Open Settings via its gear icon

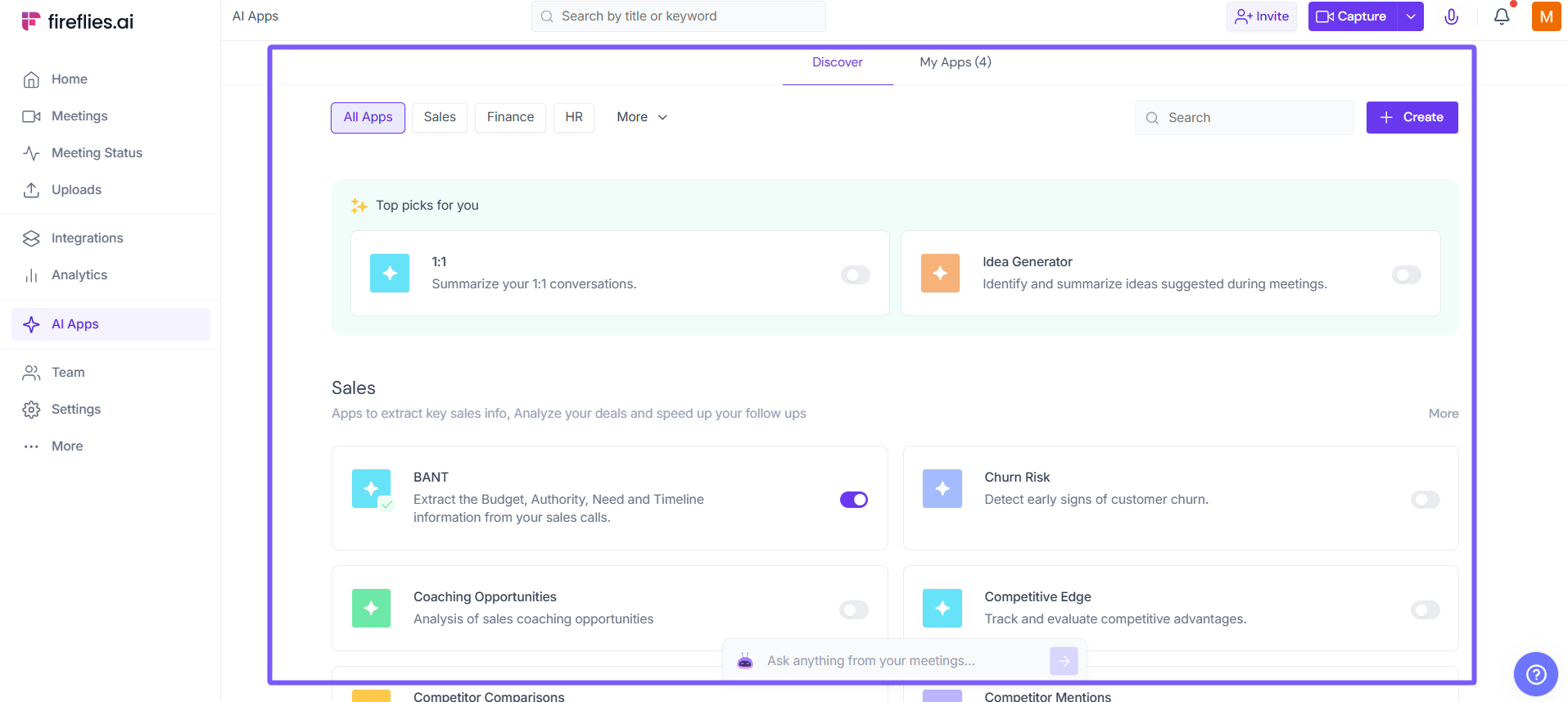(x=31, y=410)
